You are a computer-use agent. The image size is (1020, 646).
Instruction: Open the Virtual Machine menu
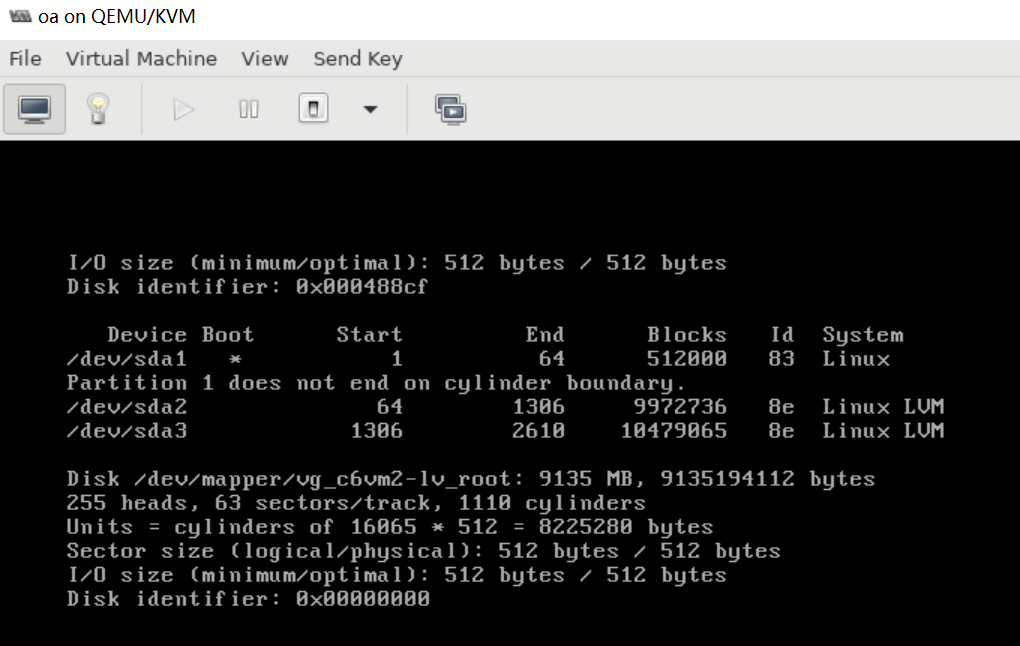pyautogui.click(x=141, y=58)
